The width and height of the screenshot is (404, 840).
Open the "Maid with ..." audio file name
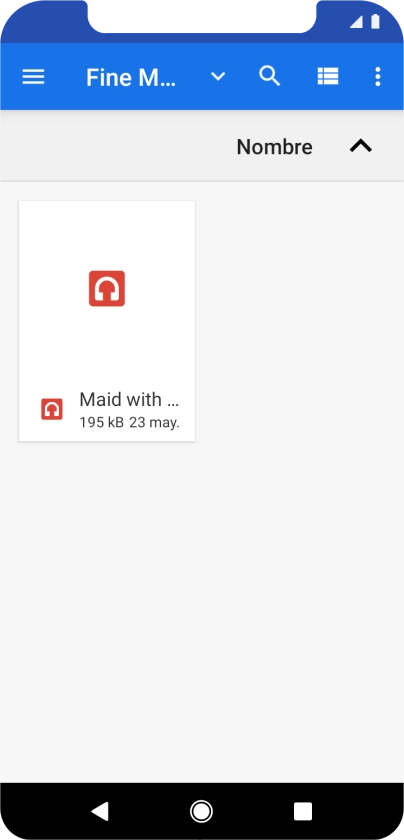tap(129, 400)
